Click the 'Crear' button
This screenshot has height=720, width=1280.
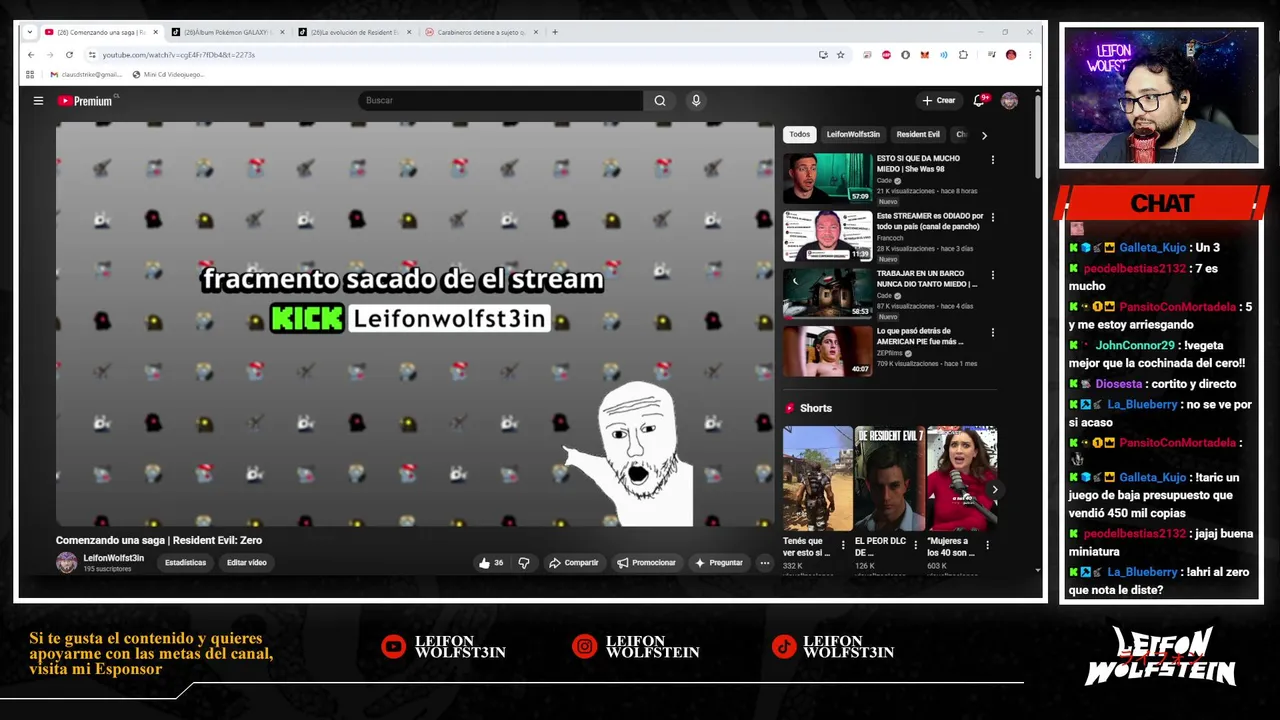tap(939, 100)
